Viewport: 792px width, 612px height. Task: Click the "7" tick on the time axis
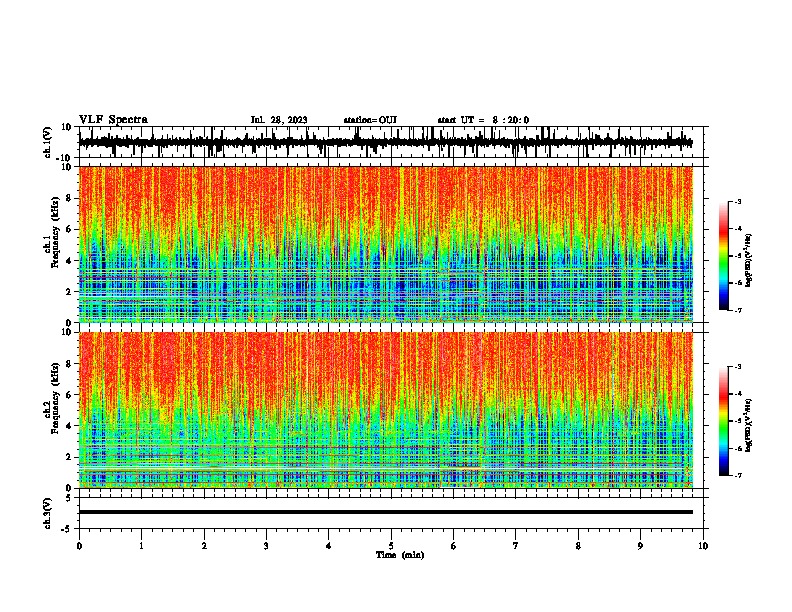point(516,546)
